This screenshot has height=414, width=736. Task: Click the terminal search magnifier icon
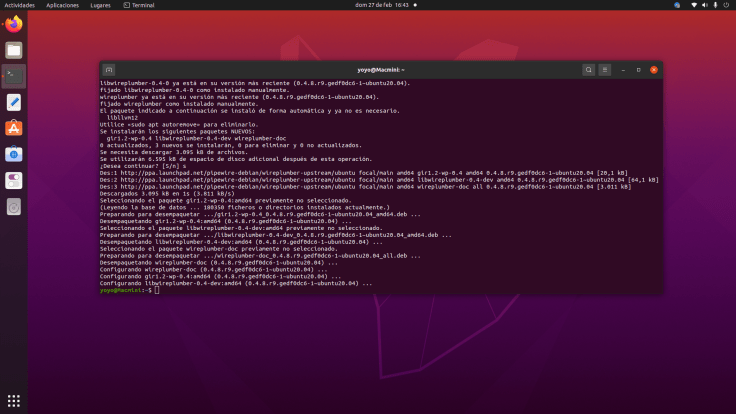click(590, 70)
